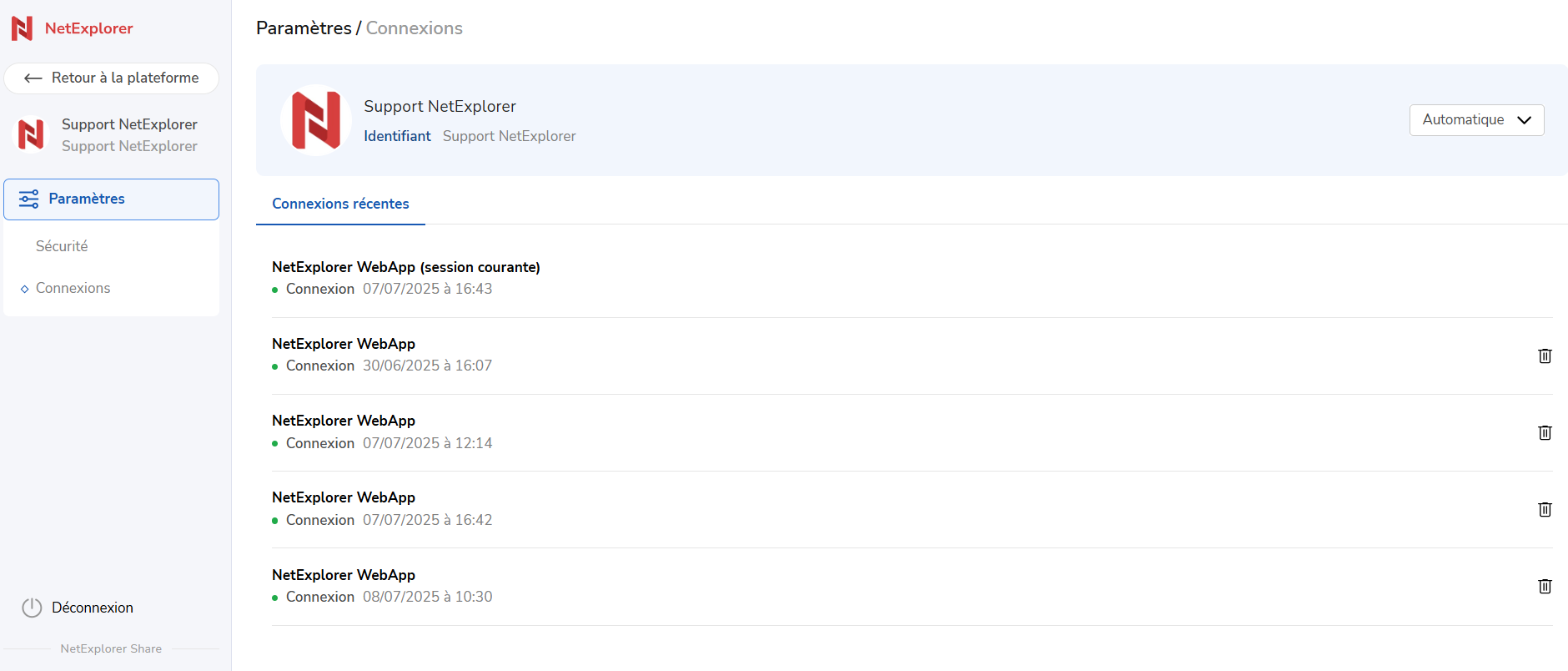Log out with the Déconnexion button
1568x671 pixels.
point(78,608)
